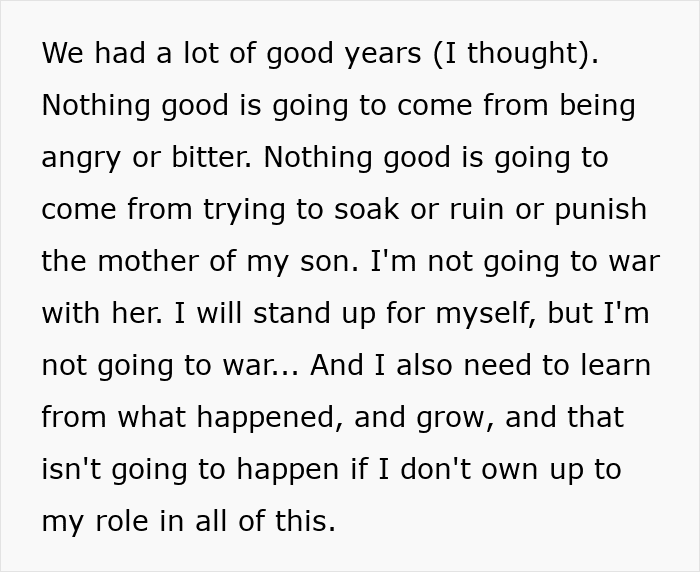This screenshot has width=700, height=572.
Task: Click the word "being"
Action: [589, 106]
